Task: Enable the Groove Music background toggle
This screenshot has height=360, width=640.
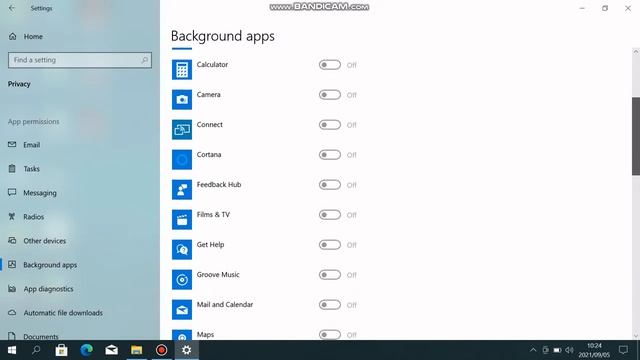Action: pyautogui.click(x=330, y=275)
